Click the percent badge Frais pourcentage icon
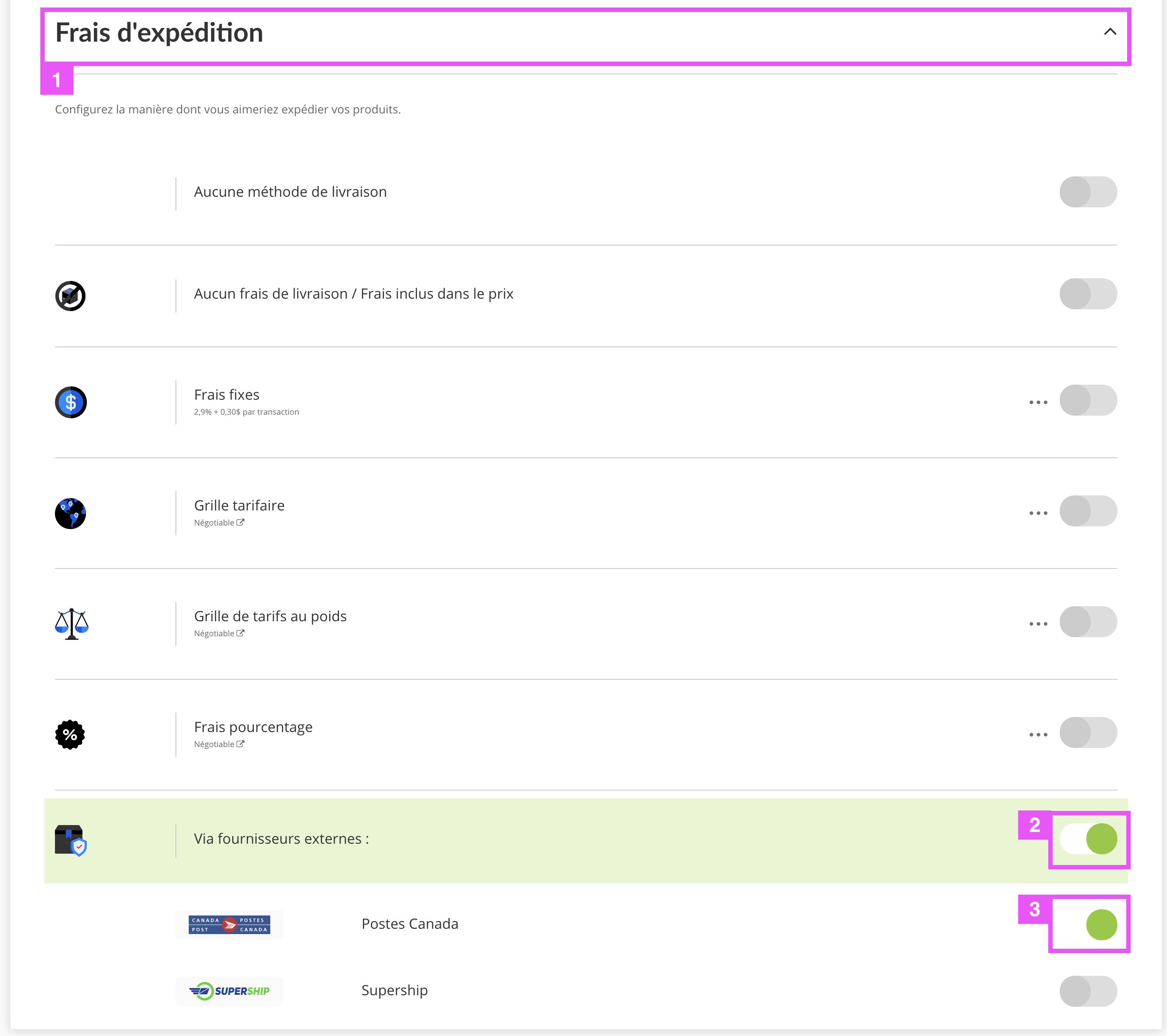1167x1036 pixels. (70, 734)
